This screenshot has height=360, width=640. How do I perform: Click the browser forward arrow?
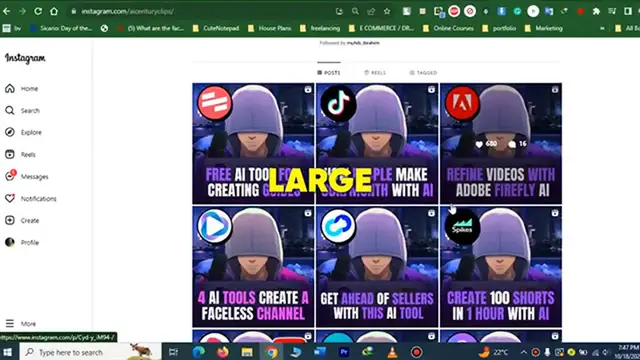tap(22, 11)
